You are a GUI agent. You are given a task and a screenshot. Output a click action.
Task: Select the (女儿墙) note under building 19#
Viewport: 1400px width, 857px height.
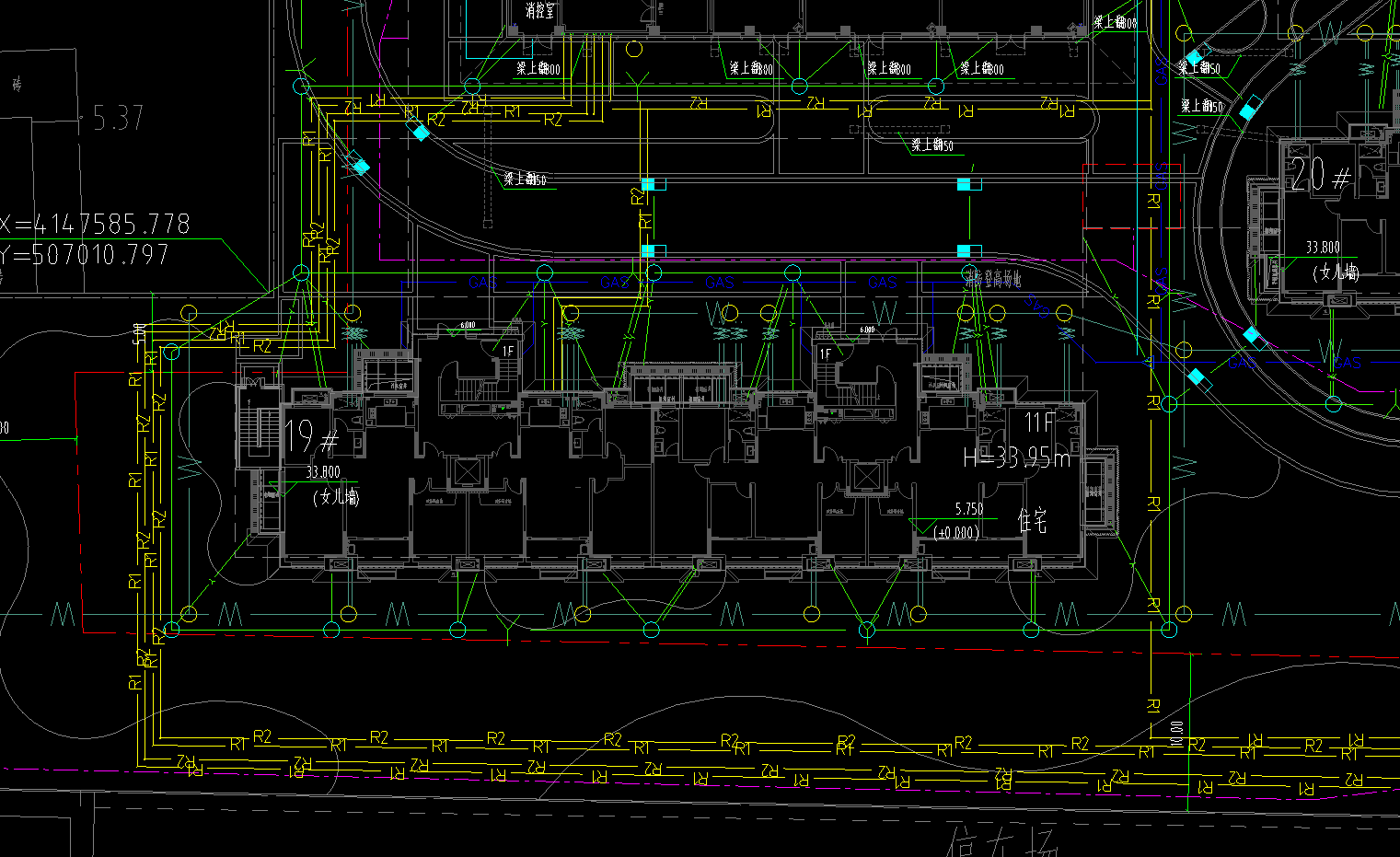coord(336,497)
